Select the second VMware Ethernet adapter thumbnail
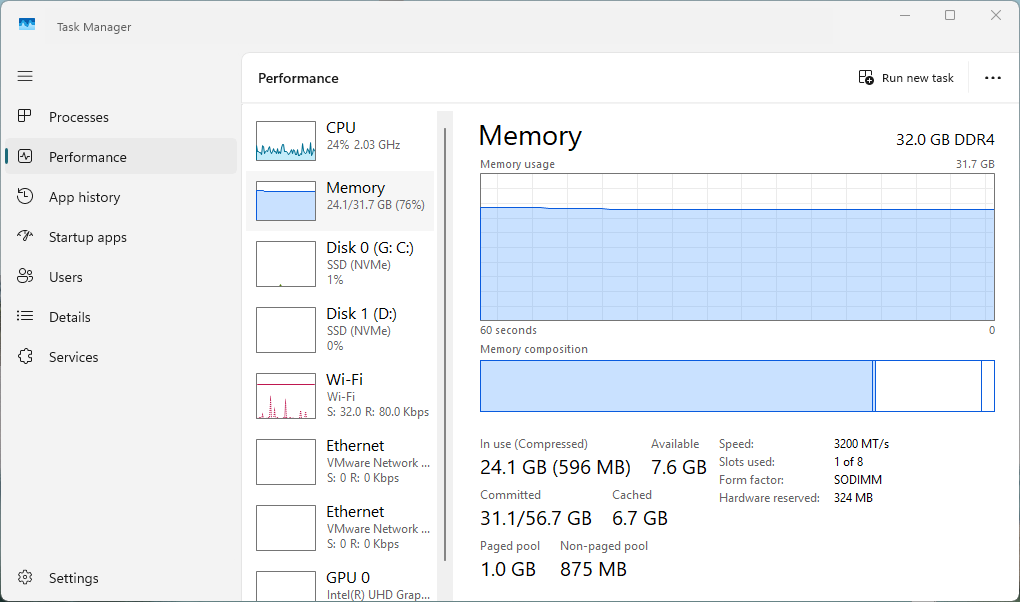The width and height of the screenshot is (1020, 602). coord(286,528)
